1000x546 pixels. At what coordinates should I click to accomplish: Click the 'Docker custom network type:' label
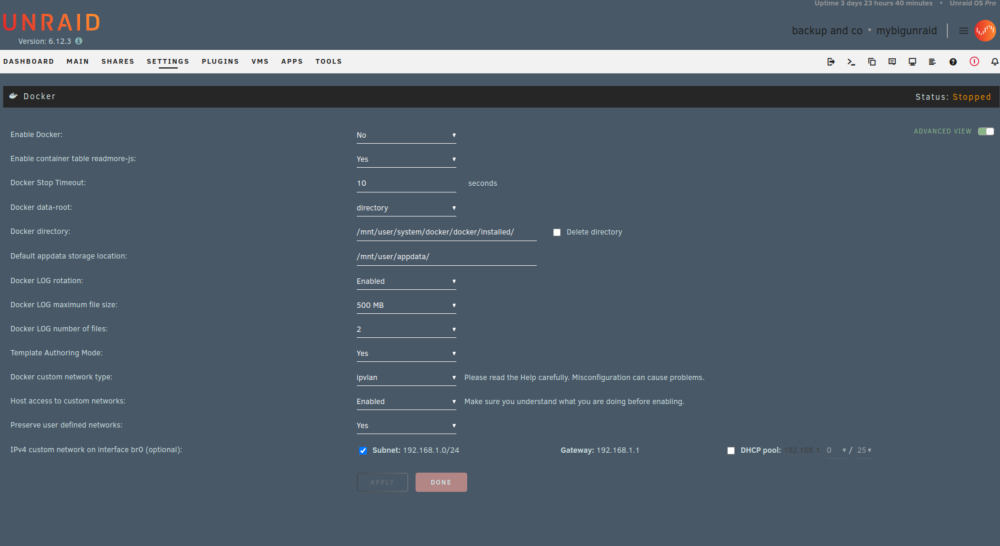[61, 377]
